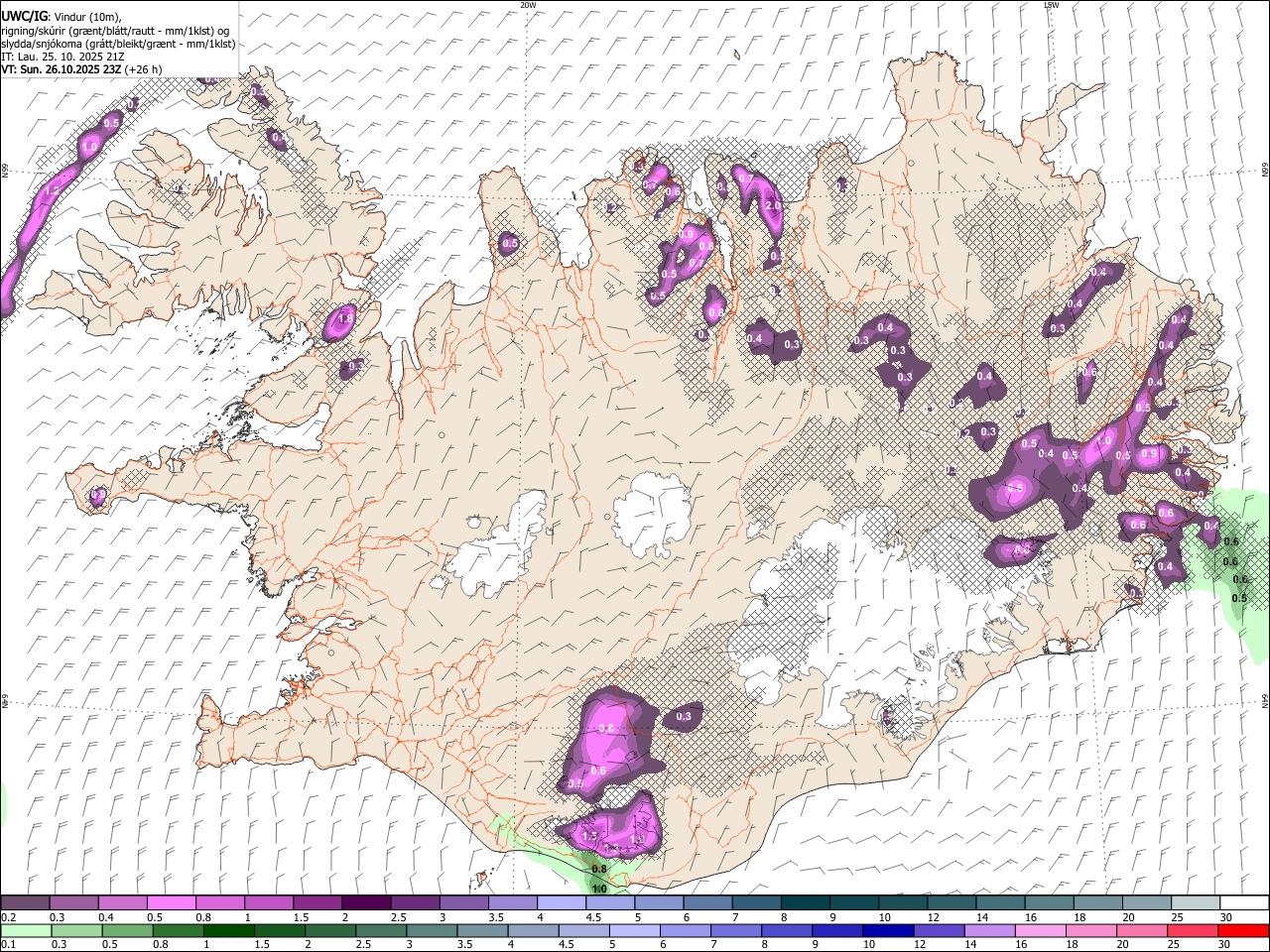The width and height of the screenshot is (1270, 952).
Task: Select the 'slydda/snjókoma' legend description line
Action: tap(118, 44)
